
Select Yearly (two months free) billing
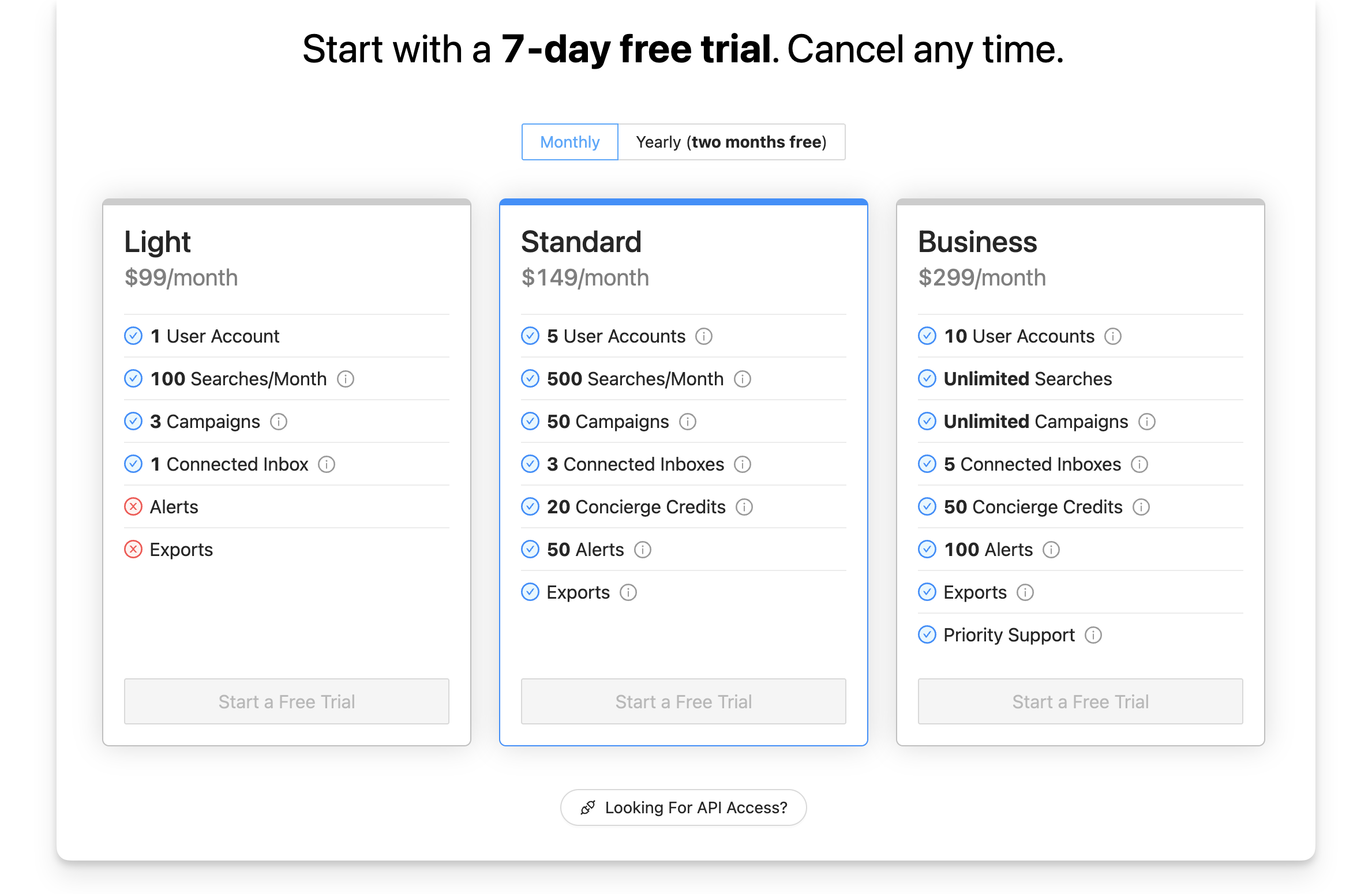point(731,142)
